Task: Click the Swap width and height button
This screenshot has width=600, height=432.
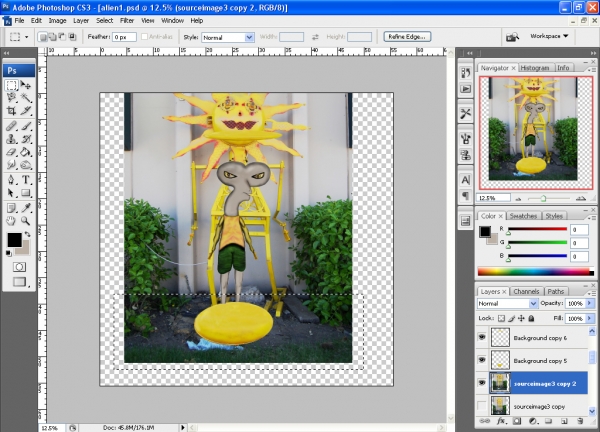Action: tap(315, 37)
